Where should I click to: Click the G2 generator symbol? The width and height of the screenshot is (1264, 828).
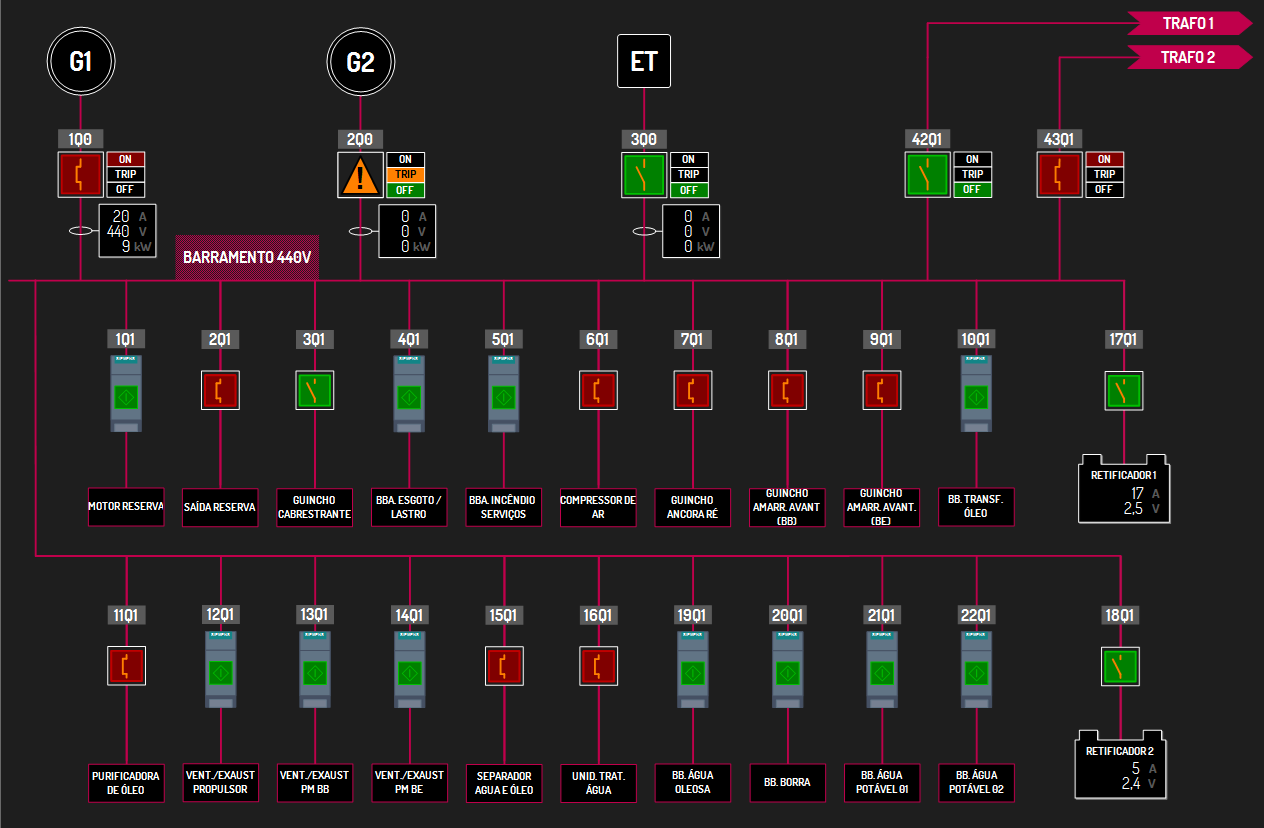pyautogui.click(x=360, y=62)
